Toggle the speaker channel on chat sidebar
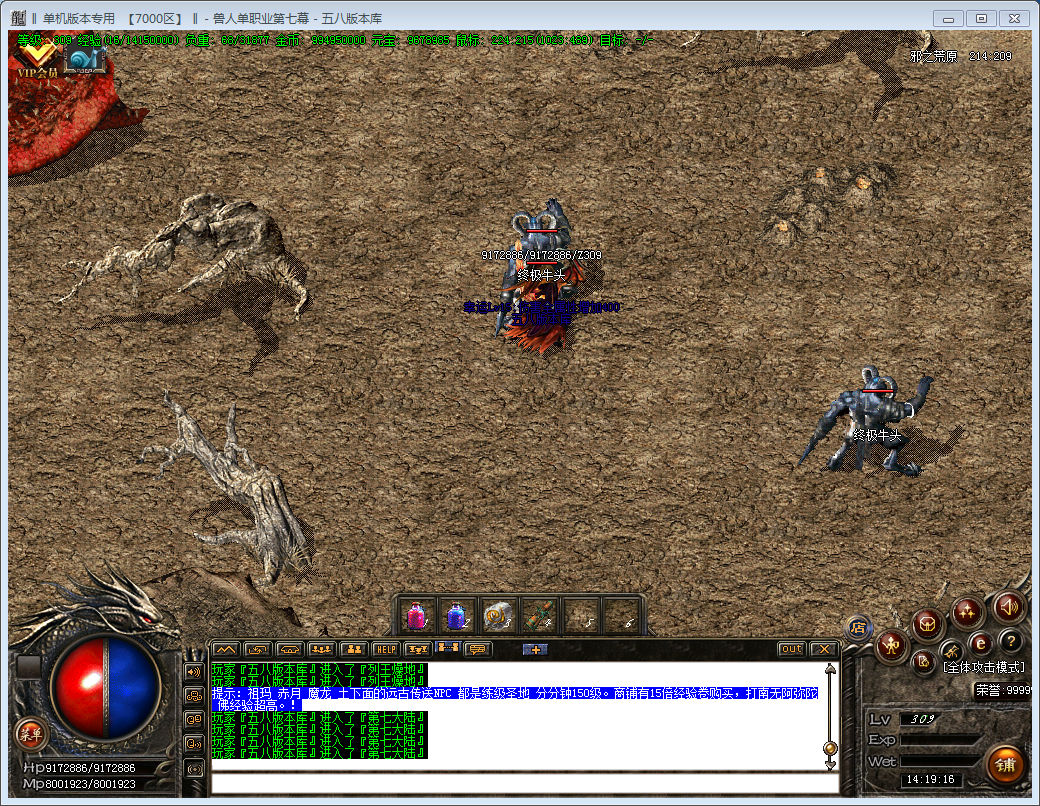The width and height of the screenshot is (1040, 806). [194, 672]
